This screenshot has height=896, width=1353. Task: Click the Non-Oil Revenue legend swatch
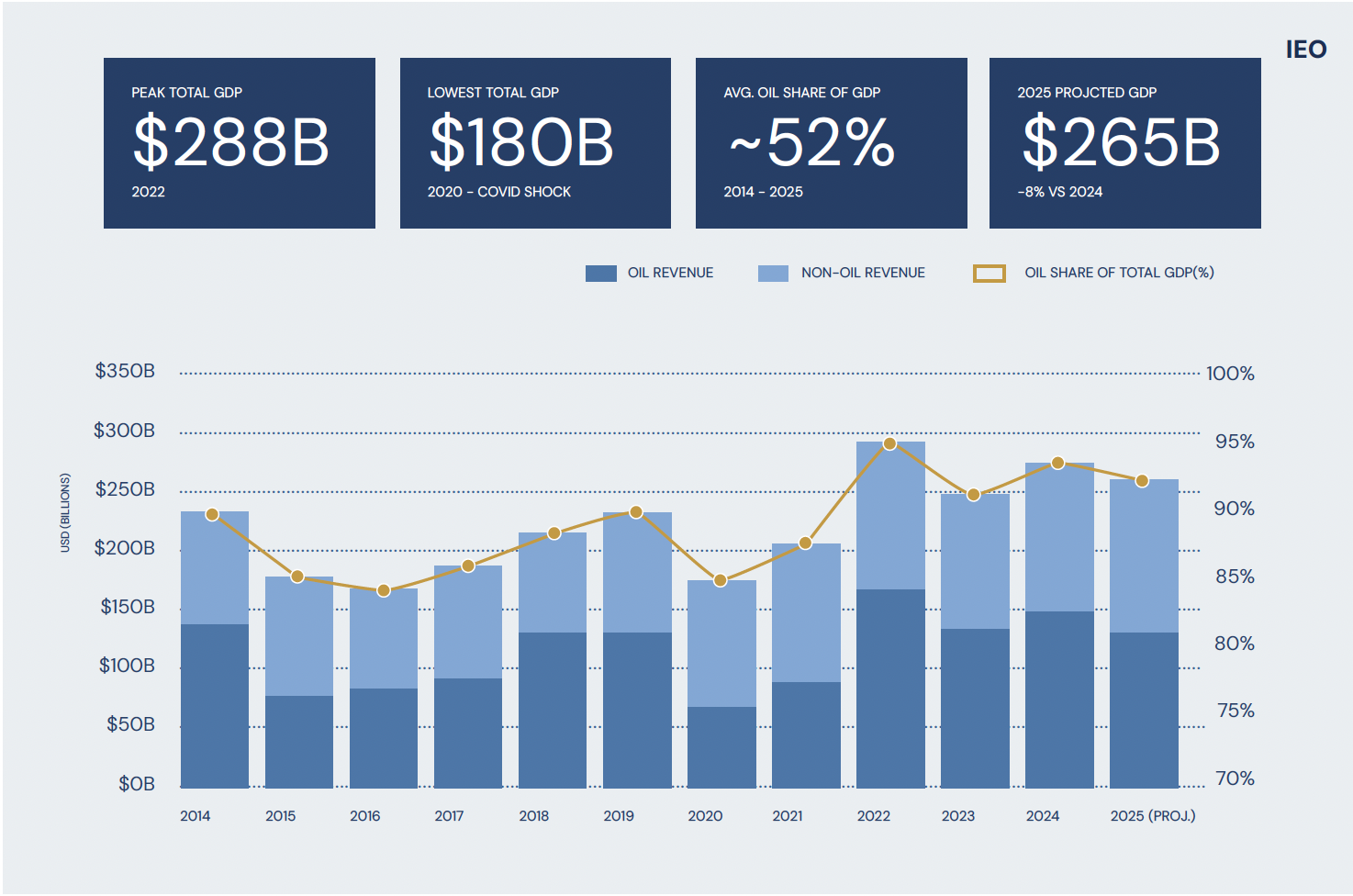[773, 273]
